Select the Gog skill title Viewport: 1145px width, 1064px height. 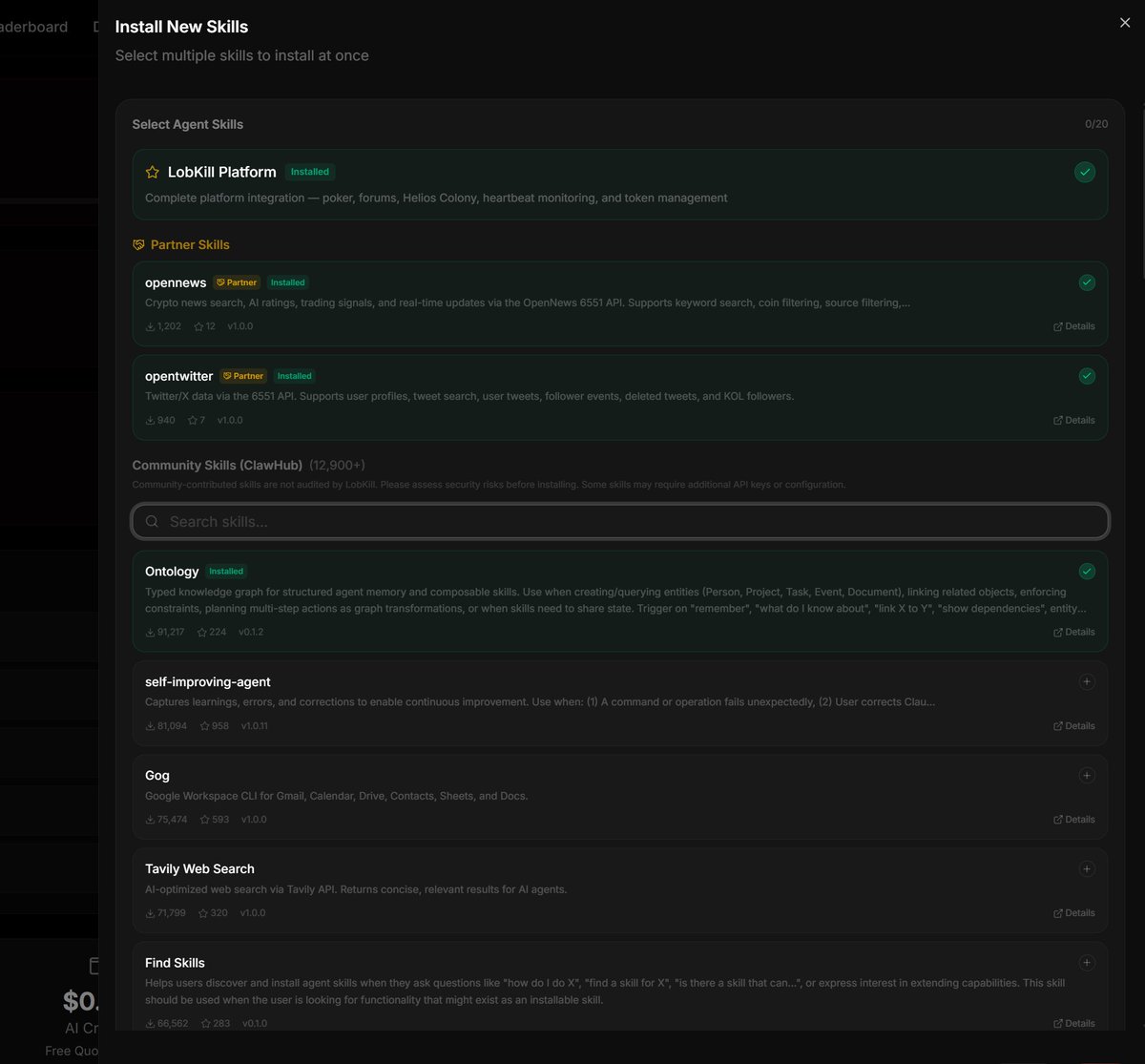[157, 776]
